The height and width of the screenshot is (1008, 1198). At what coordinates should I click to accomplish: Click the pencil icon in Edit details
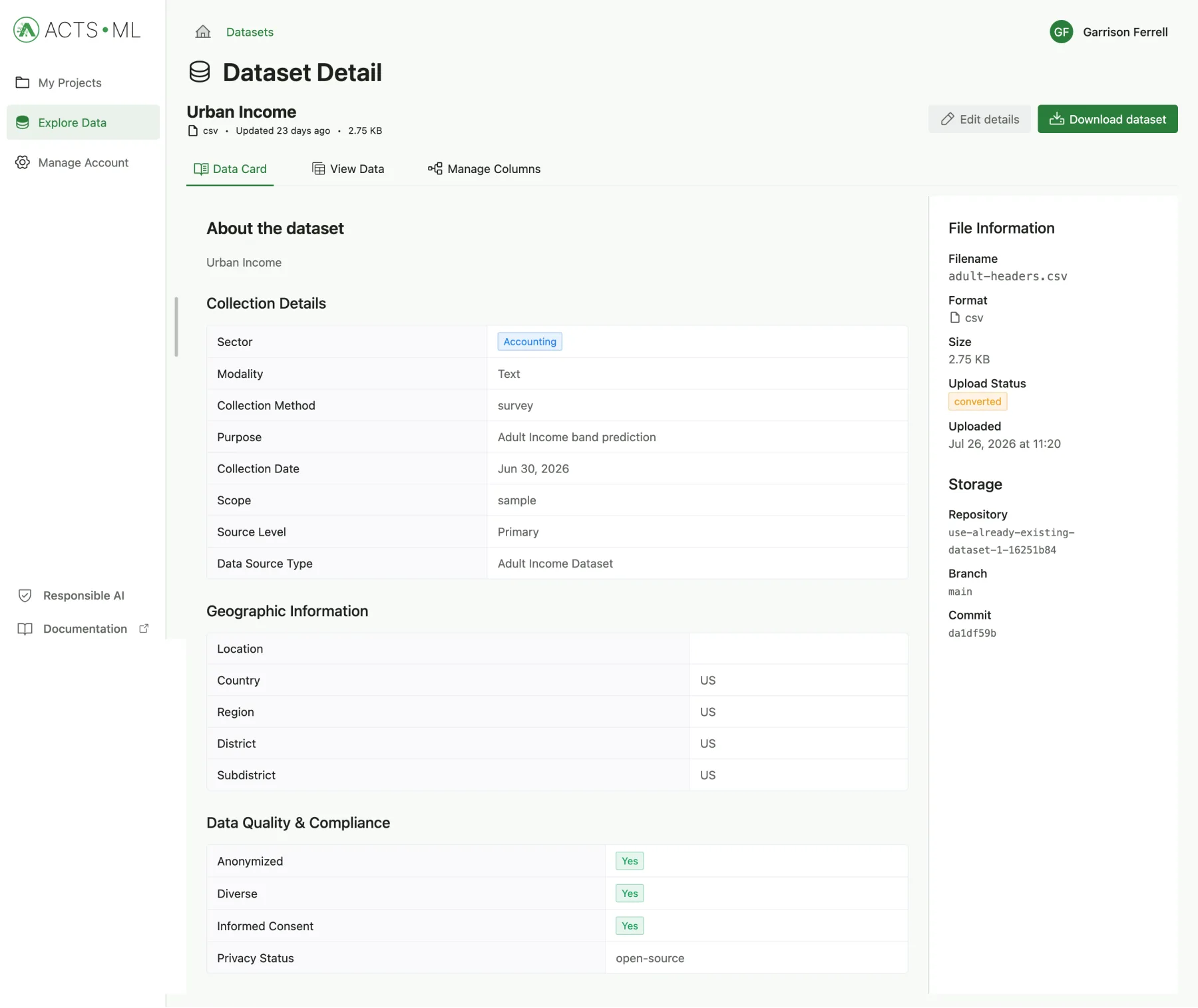pos(948,119)
